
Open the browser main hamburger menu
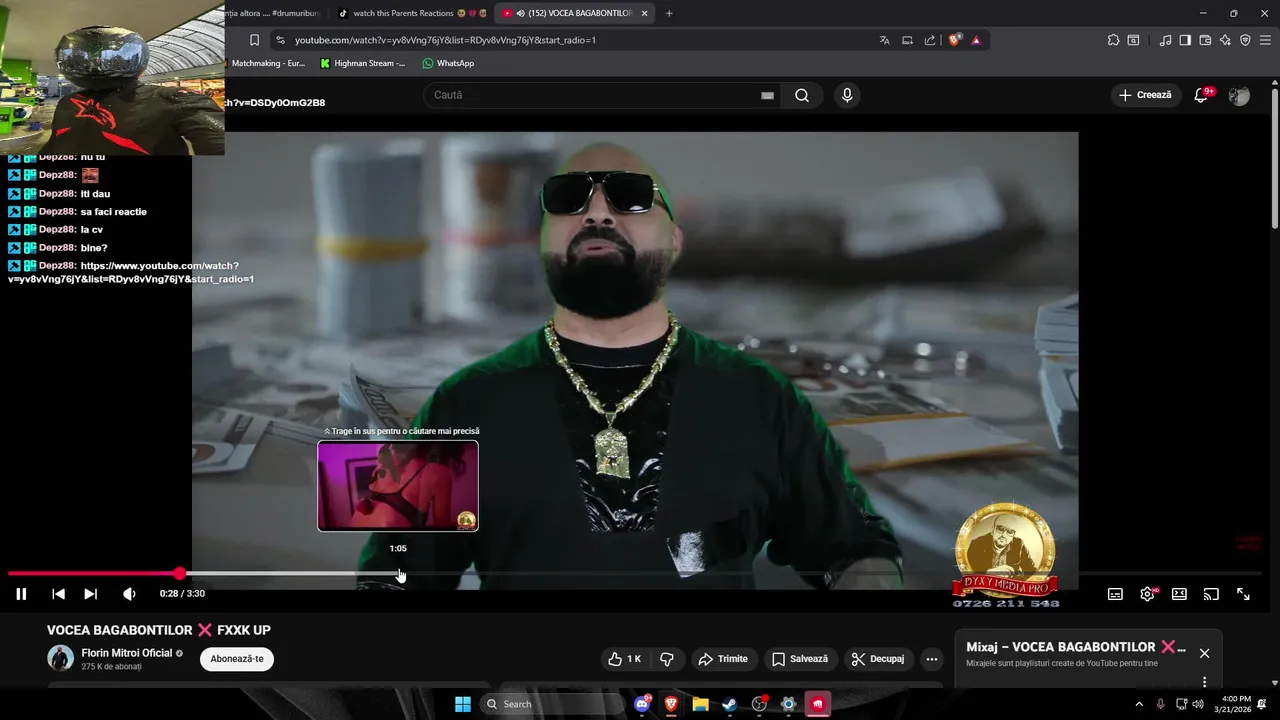coord(1265,40)
